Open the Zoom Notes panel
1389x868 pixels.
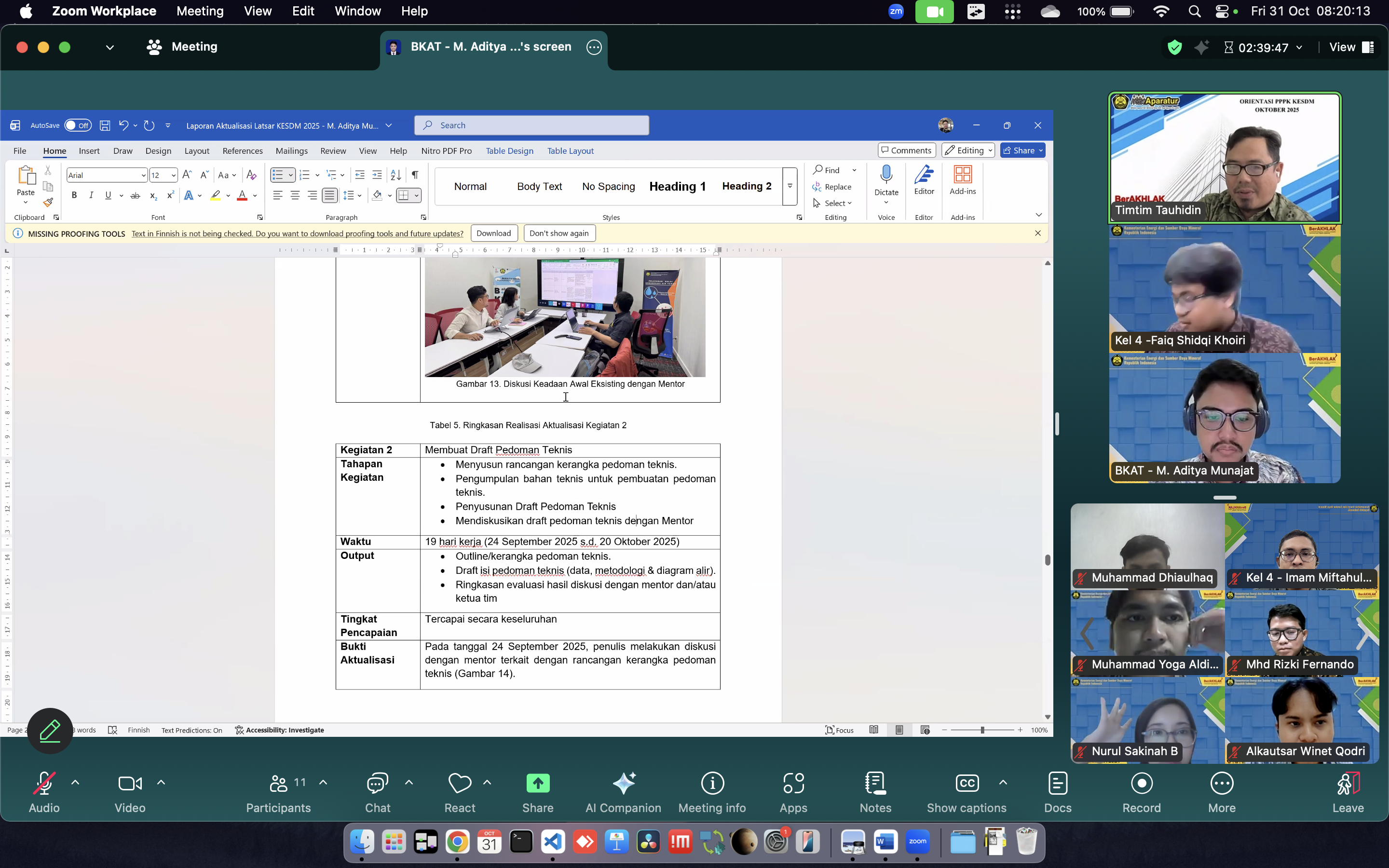coord(875,784)
